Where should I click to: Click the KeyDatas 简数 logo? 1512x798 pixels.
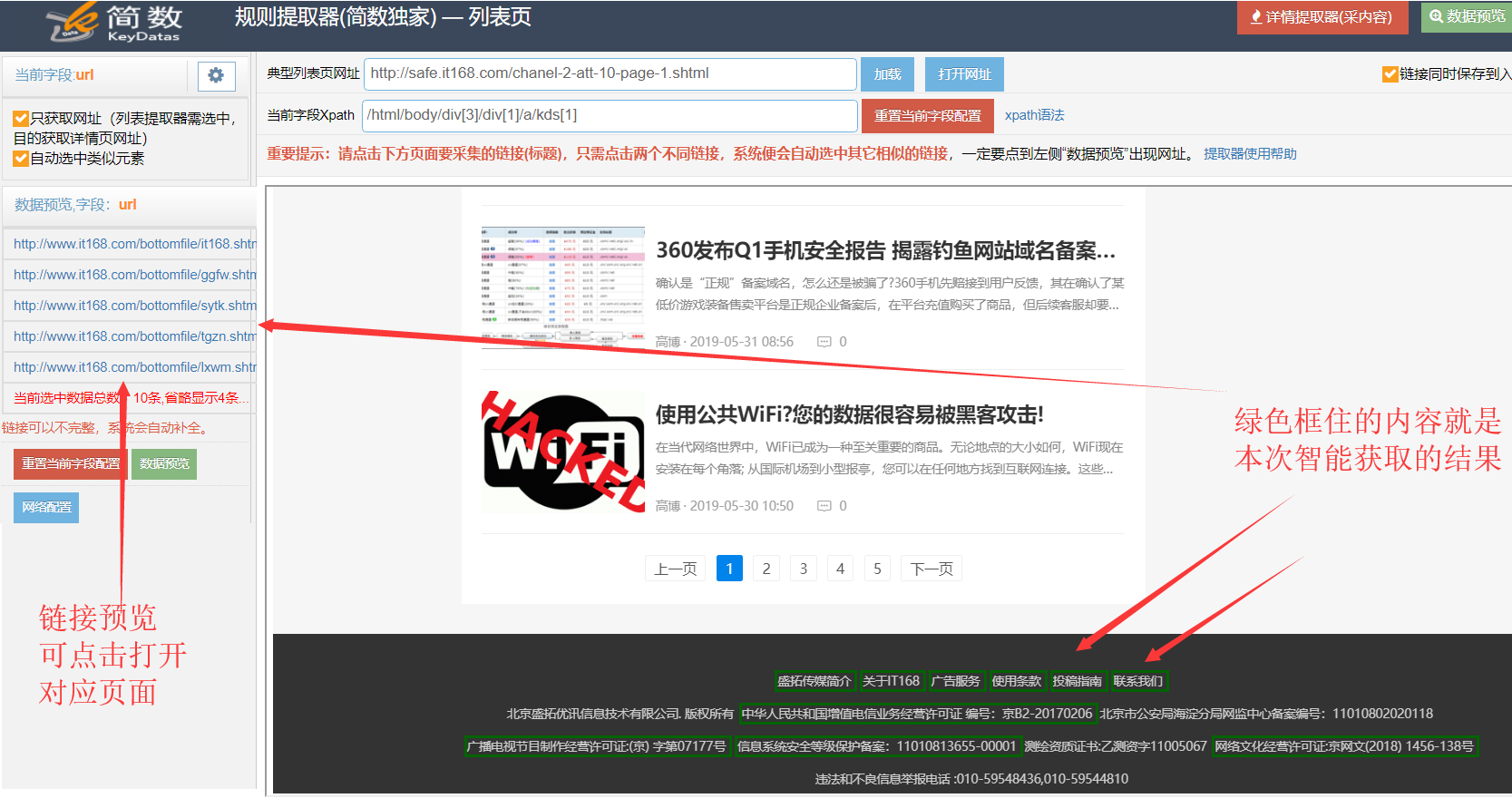coord(115,23)
